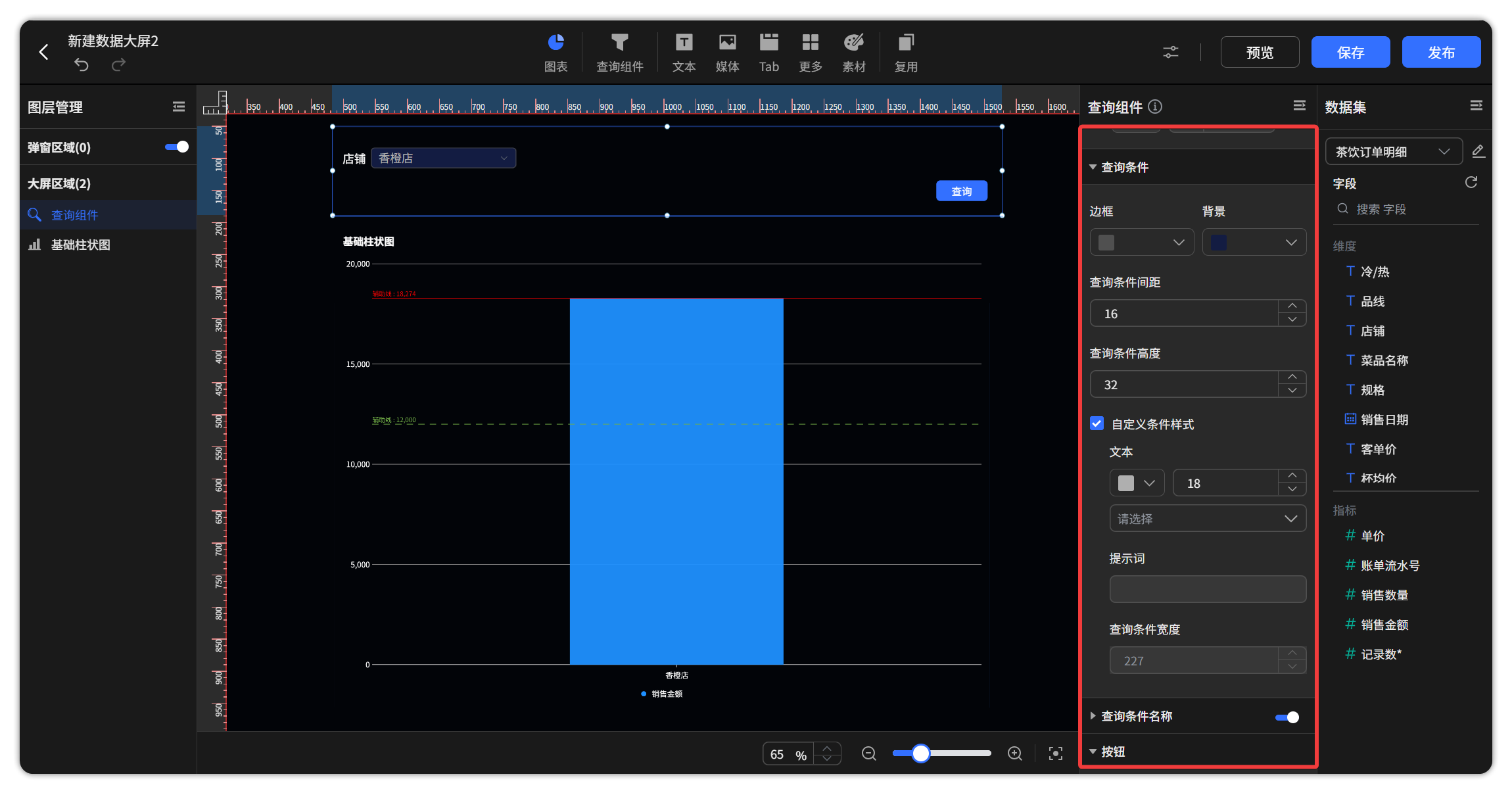1512x787 pixels.
Task: Click the 发布 publish button
Action: point(1441,52)
